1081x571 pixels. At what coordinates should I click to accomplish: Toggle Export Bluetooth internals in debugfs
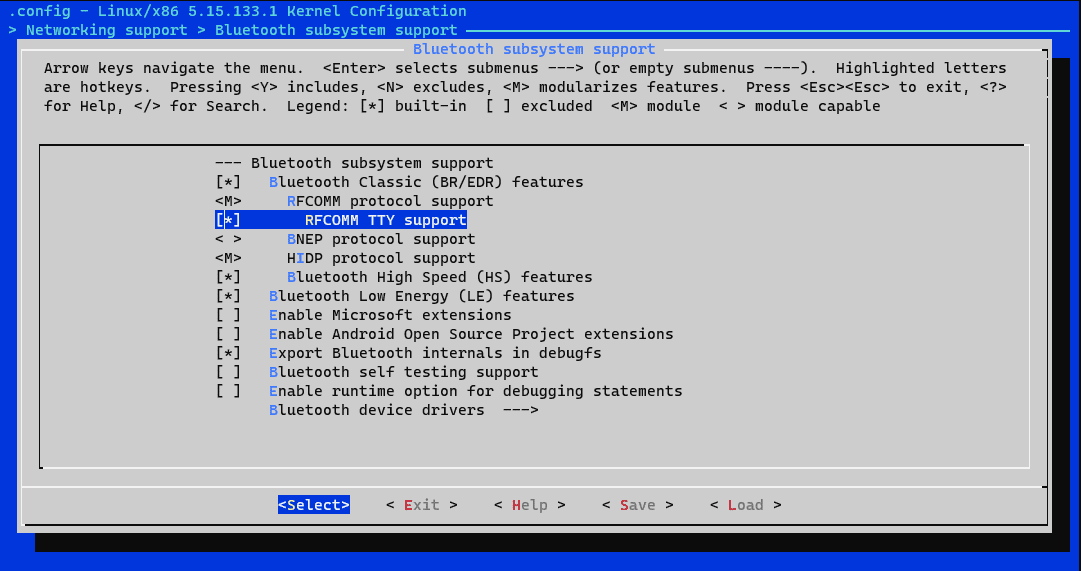tap(228, 353)
